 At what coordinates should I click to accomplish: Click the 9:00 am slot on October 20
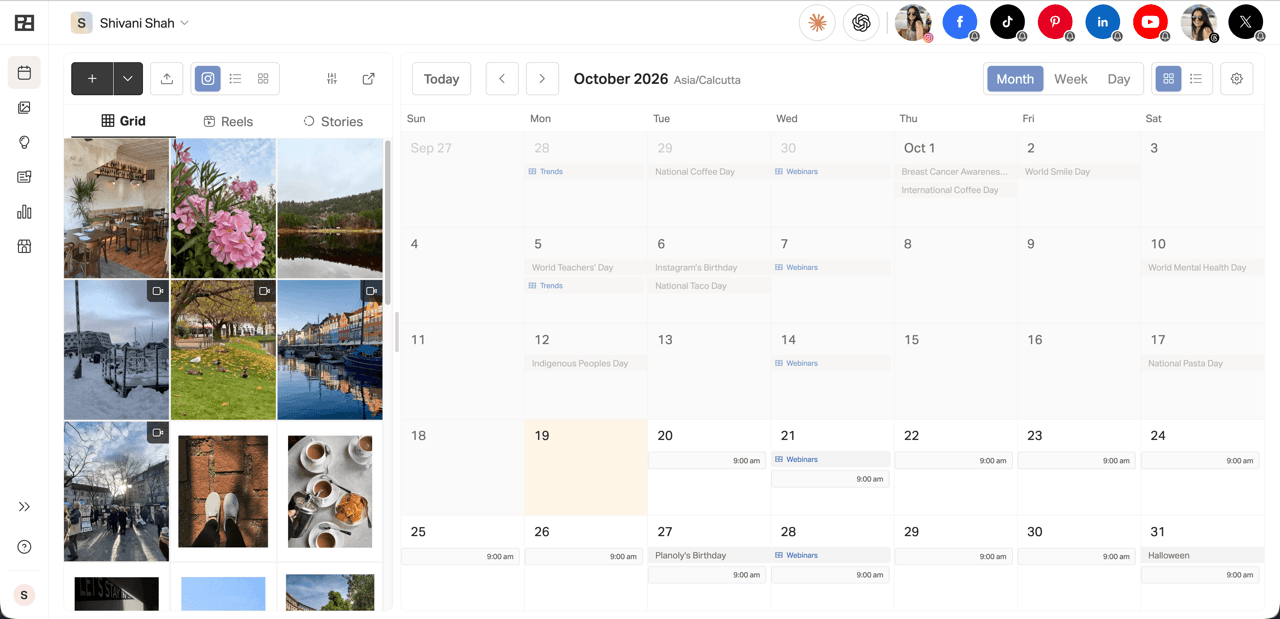[707, 461]
